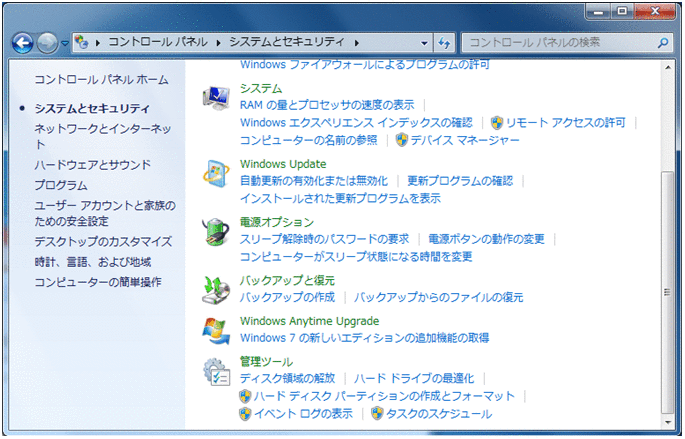Click shield icon beside デバイス マネージャー

click(x=401, y=140)
